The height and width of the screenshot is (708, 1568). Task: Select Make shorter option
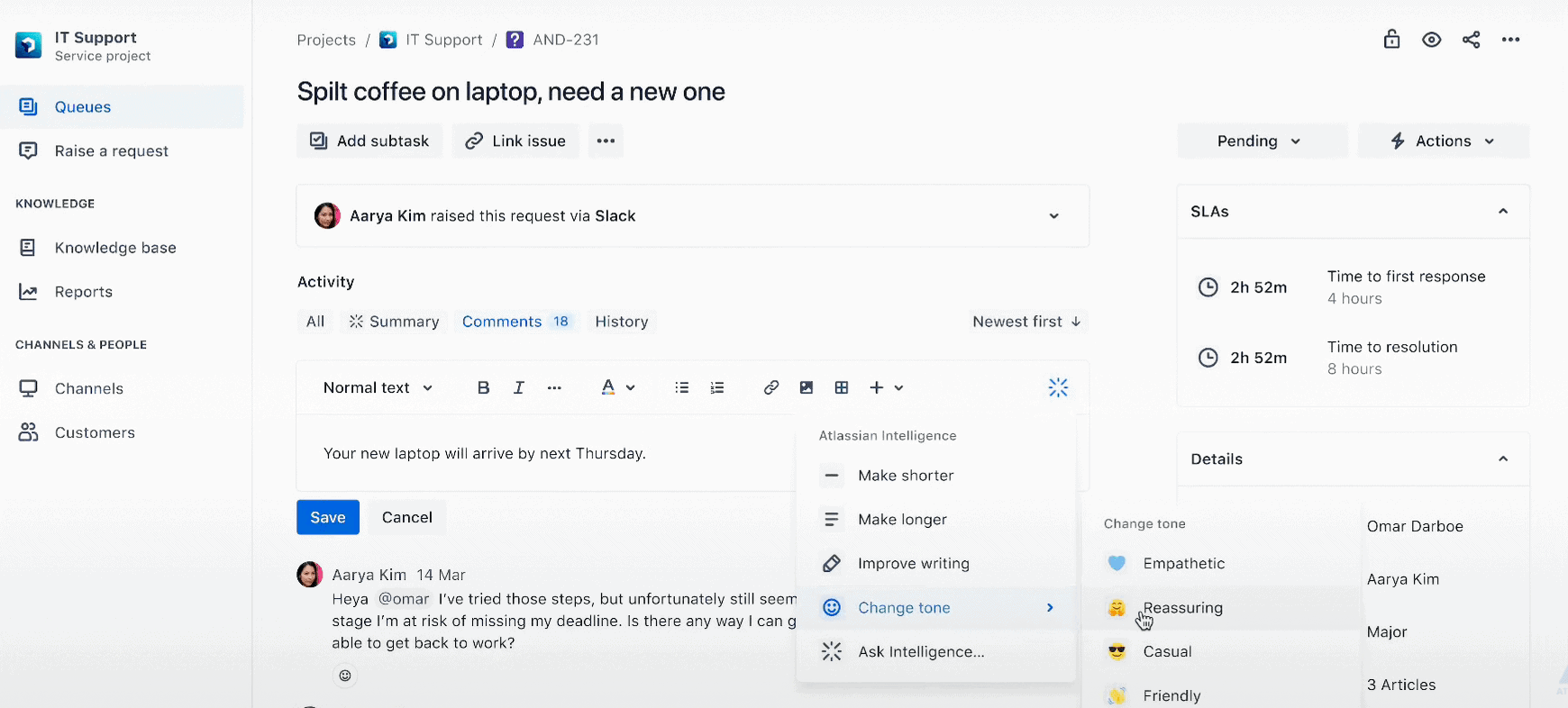tap(936, 476)
